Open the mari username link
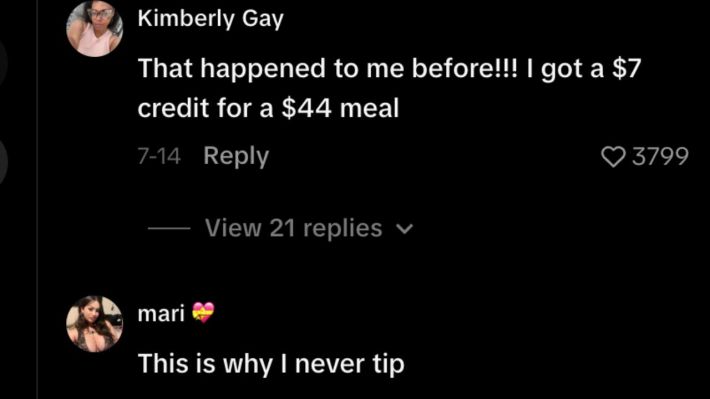Viewport: 710px width, 399px height. click(161, 313)
